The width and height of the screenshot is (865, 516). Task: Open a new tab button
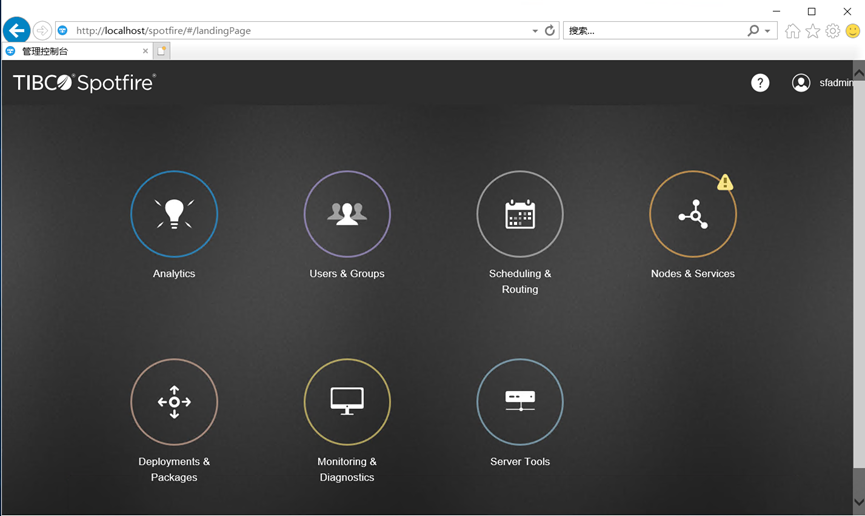161,51
